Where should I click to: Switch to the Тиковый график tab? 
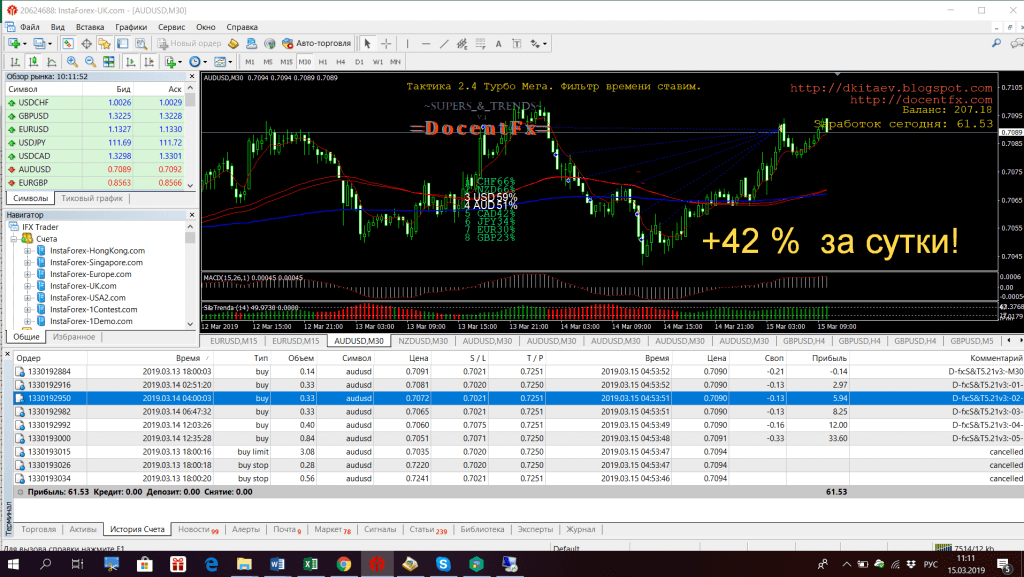[91, 198]
